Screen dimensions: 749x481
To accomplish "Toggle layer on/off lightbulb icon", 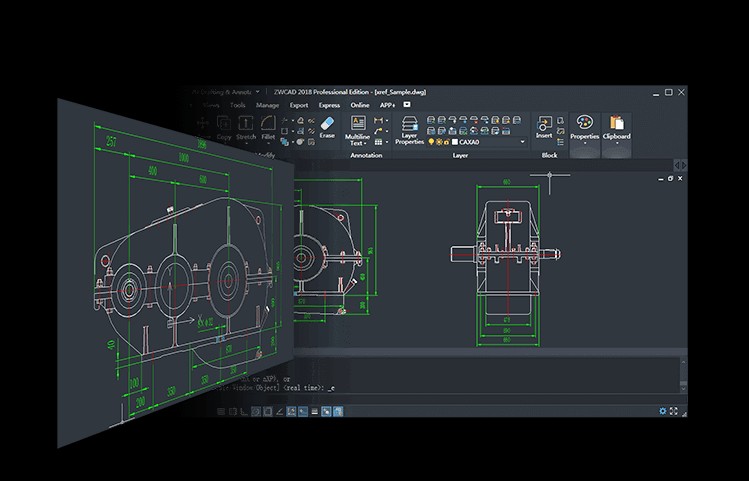I will click(x=431, y=142).
